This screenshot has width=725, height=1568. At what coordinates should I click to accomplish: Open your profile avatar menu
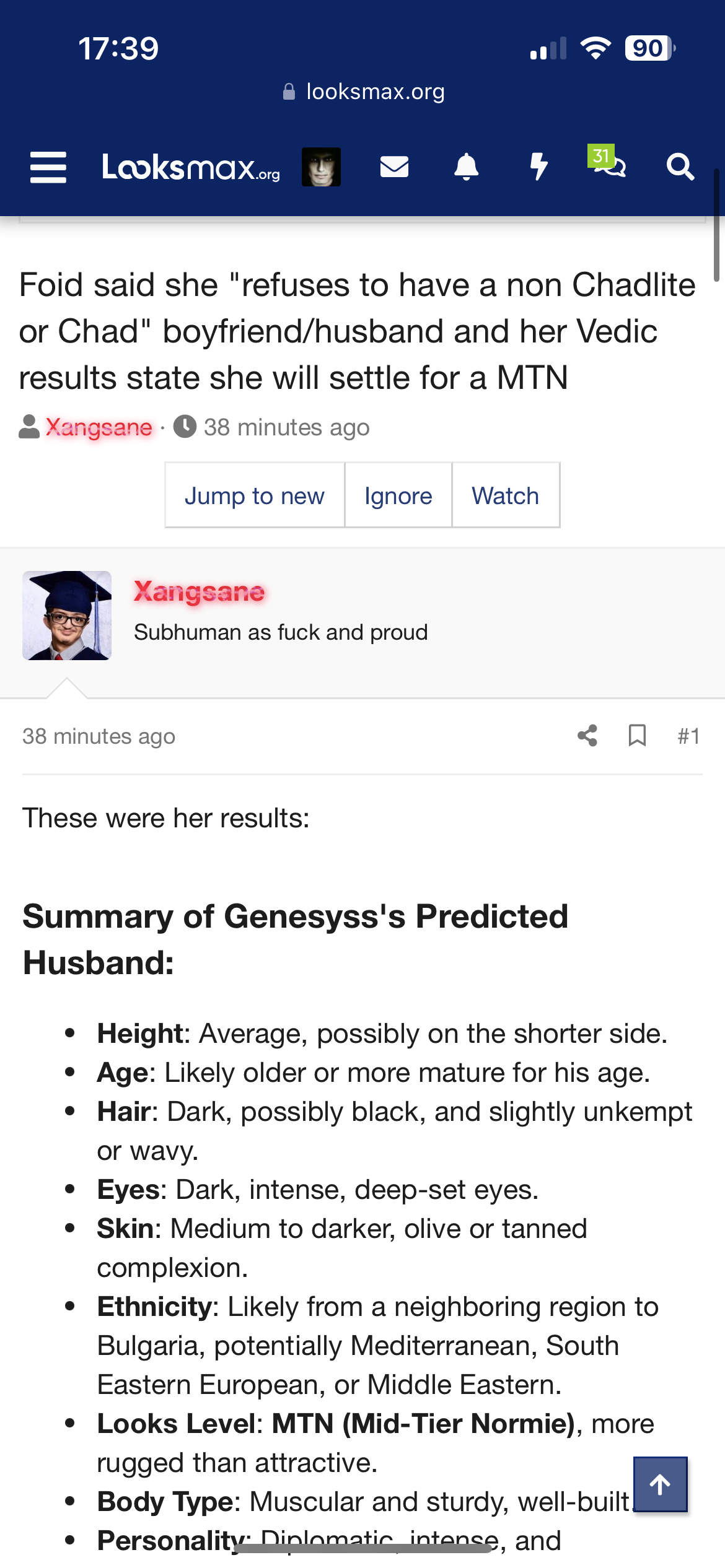tap(321, 167)
